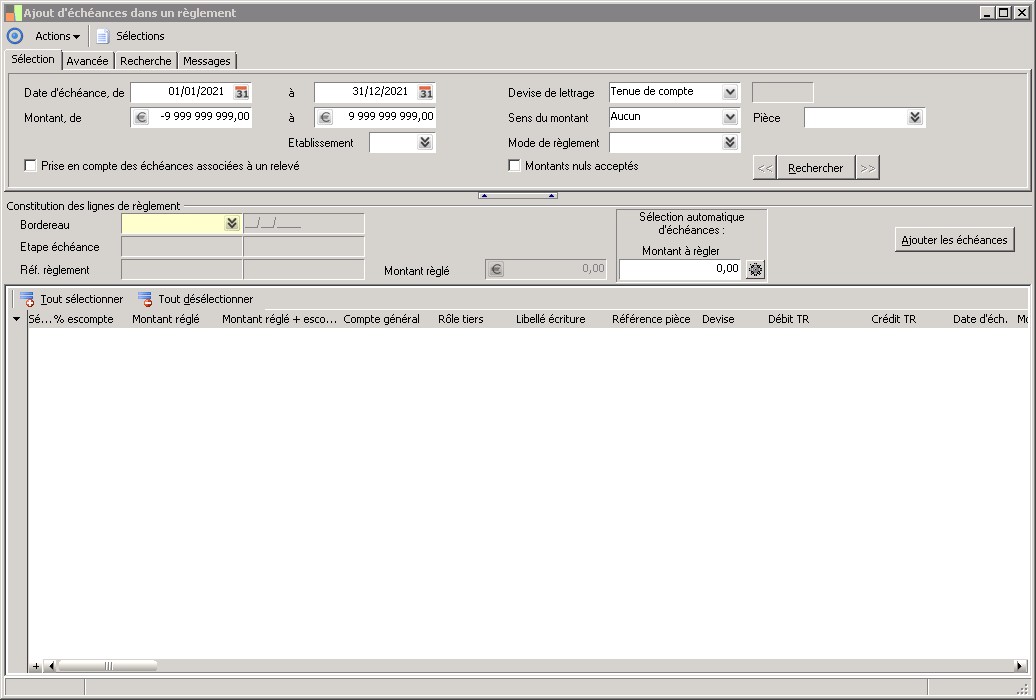Toggle Montants nuls acceptés checkbox
1036x700 pixels.
(515, 166)
